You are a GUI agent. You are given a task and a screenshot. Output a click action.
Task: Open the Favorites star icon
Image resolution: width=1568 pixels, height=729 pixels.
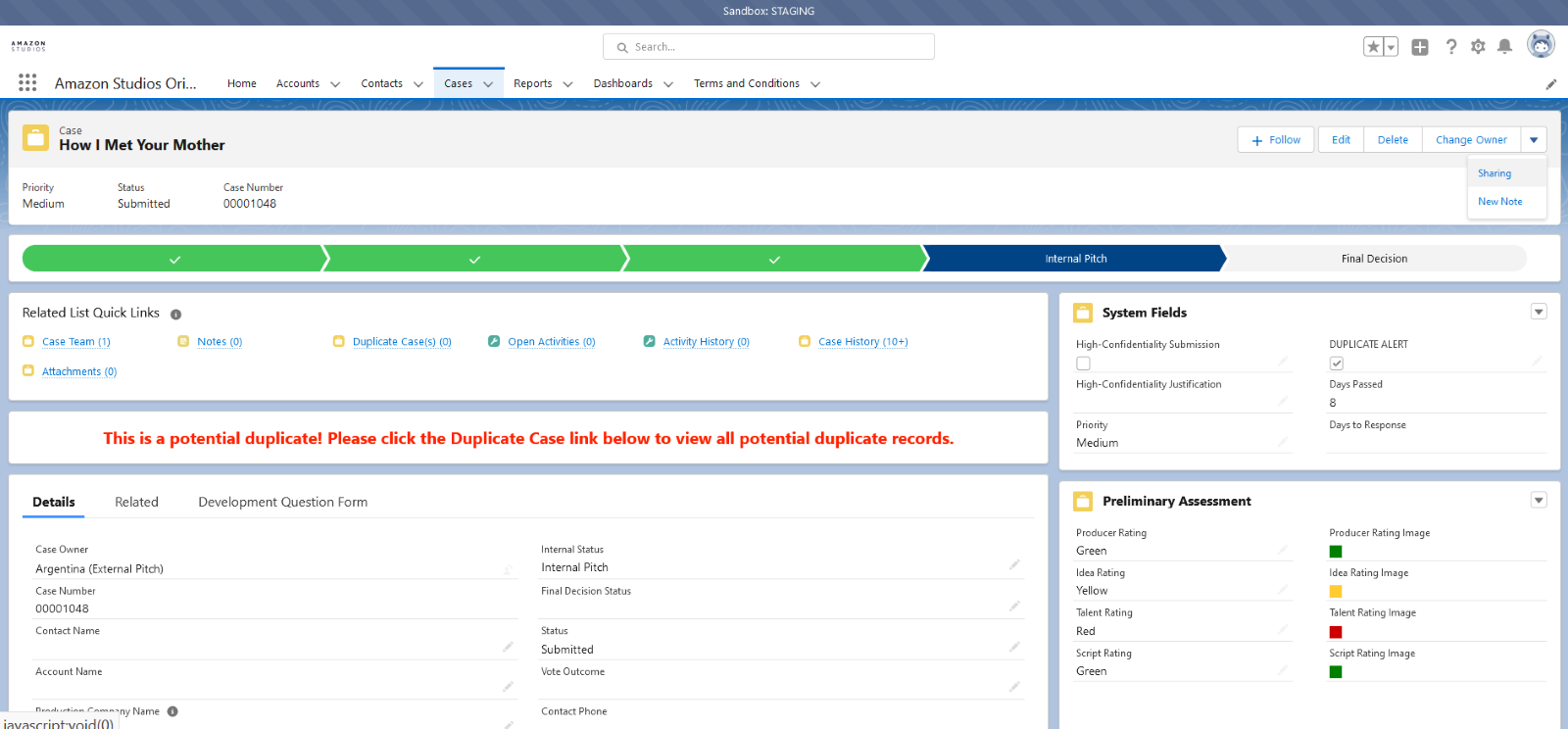(x=1373, y=47)
